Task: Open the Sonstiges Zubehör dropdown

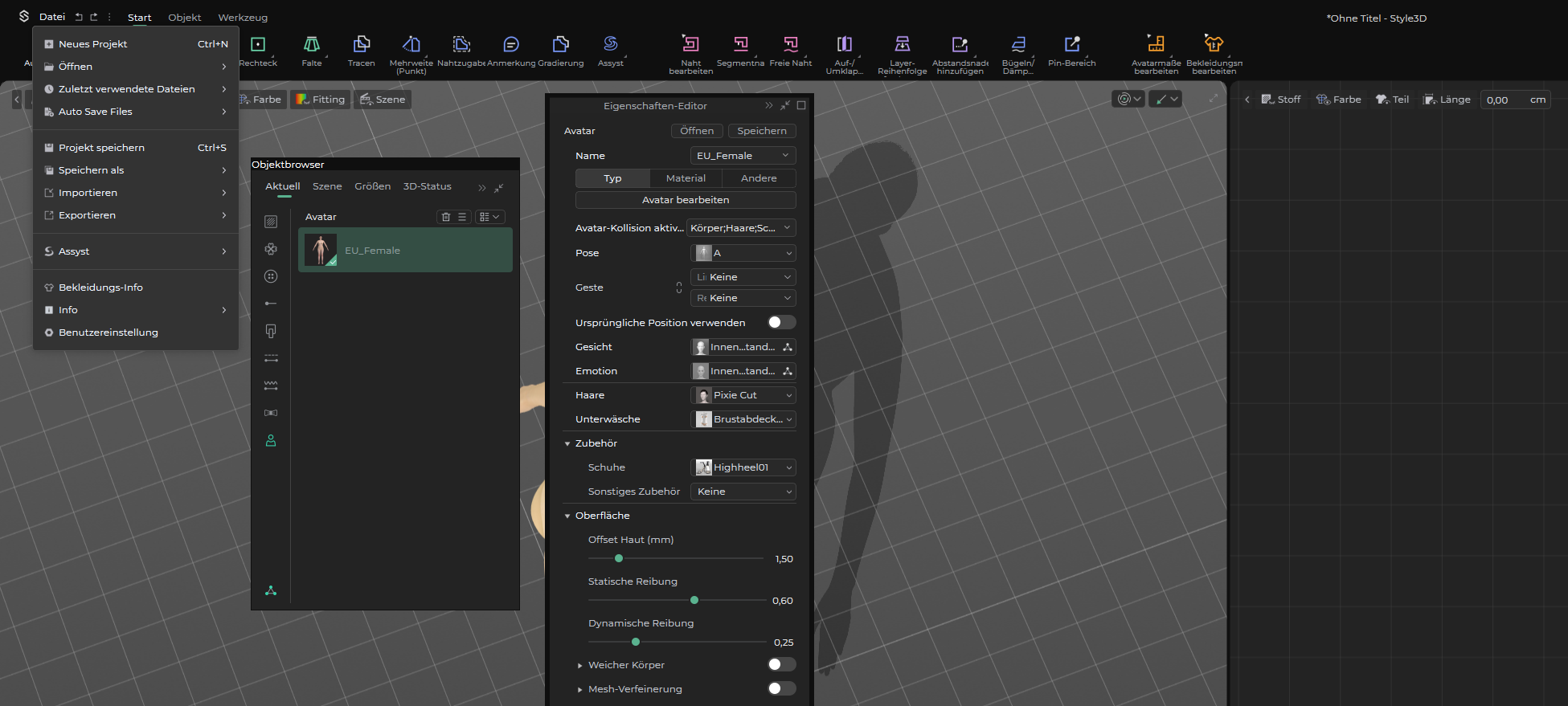Action: 743,492
